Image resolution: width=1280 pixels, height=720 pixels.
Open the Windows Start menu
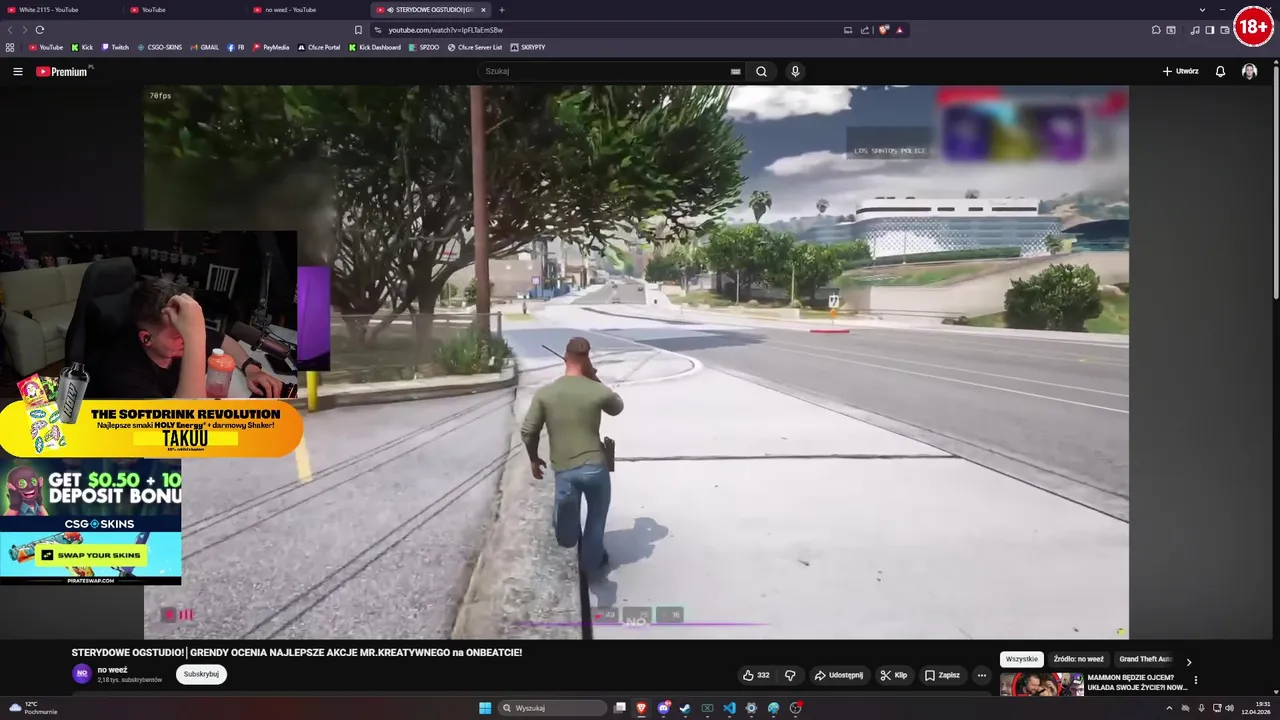click(485, 708)
